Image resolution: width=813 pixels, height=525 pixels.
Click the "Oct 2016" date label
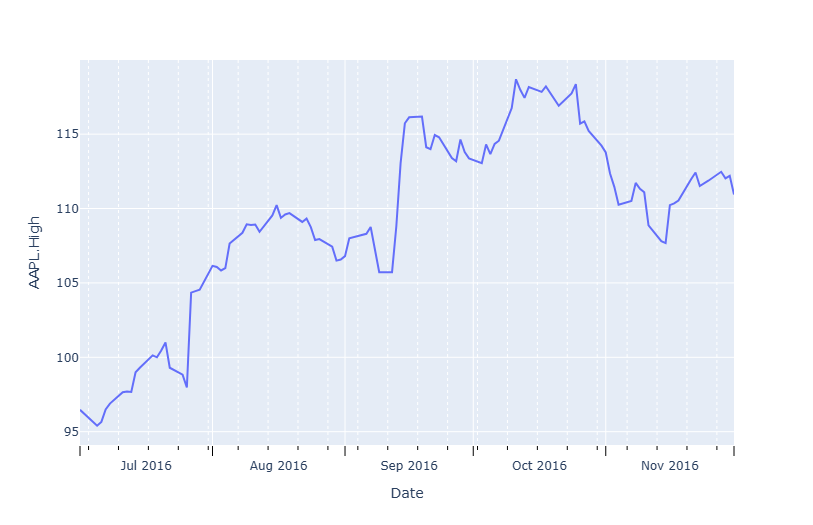click(539, 466)
